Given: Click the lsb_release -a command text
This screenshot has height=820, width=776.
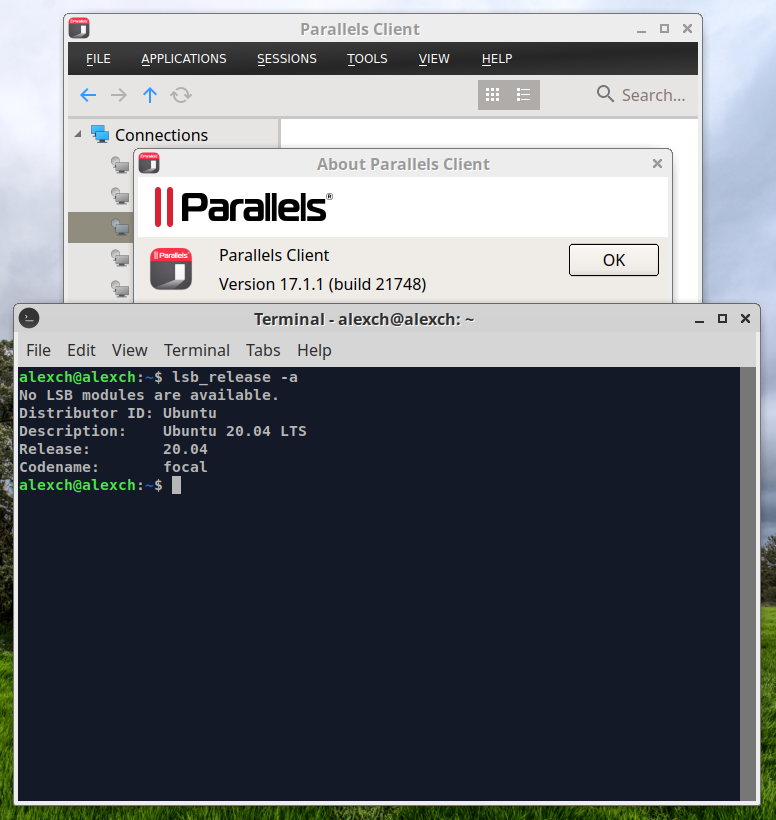Looking at the screenshot, I should (x=235, y=377).
